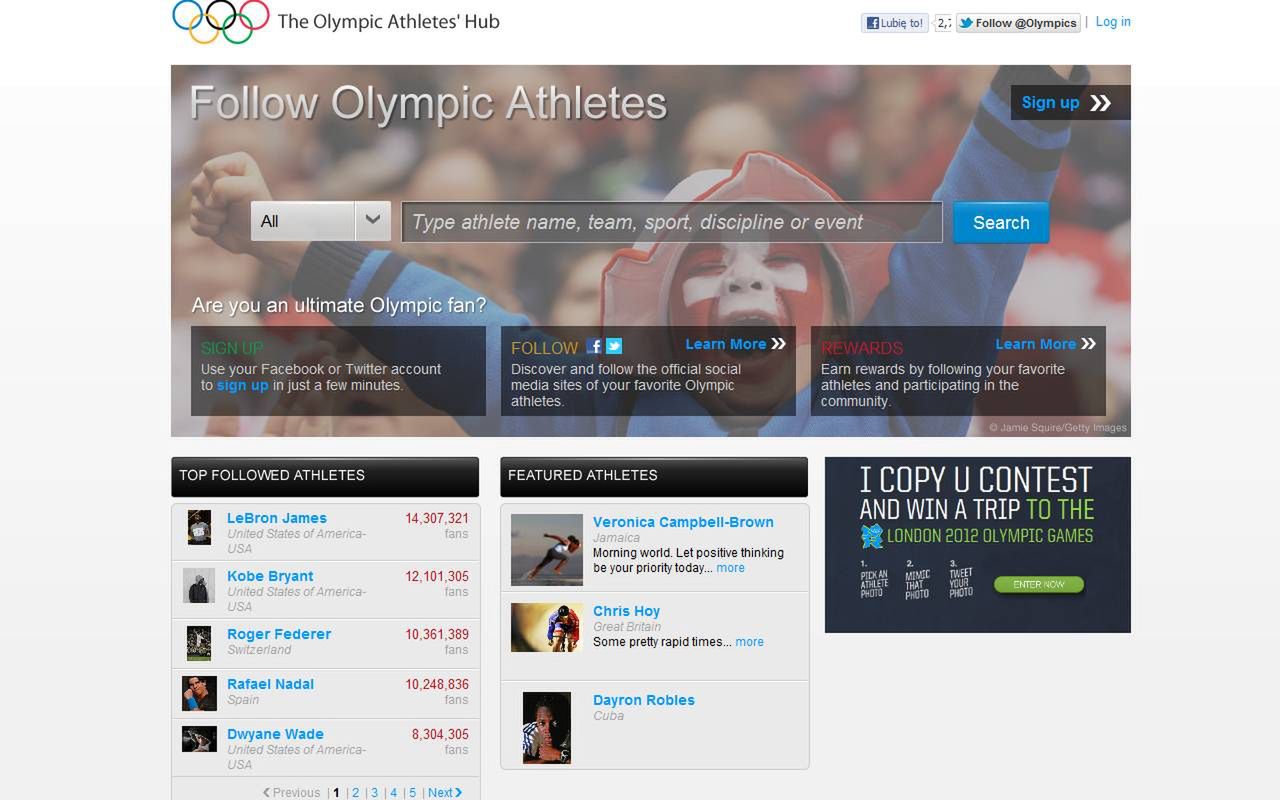This screenshot has height=800, width=1280.
Task: Open Chris Hoy profile link
Action: click(626, 611)
